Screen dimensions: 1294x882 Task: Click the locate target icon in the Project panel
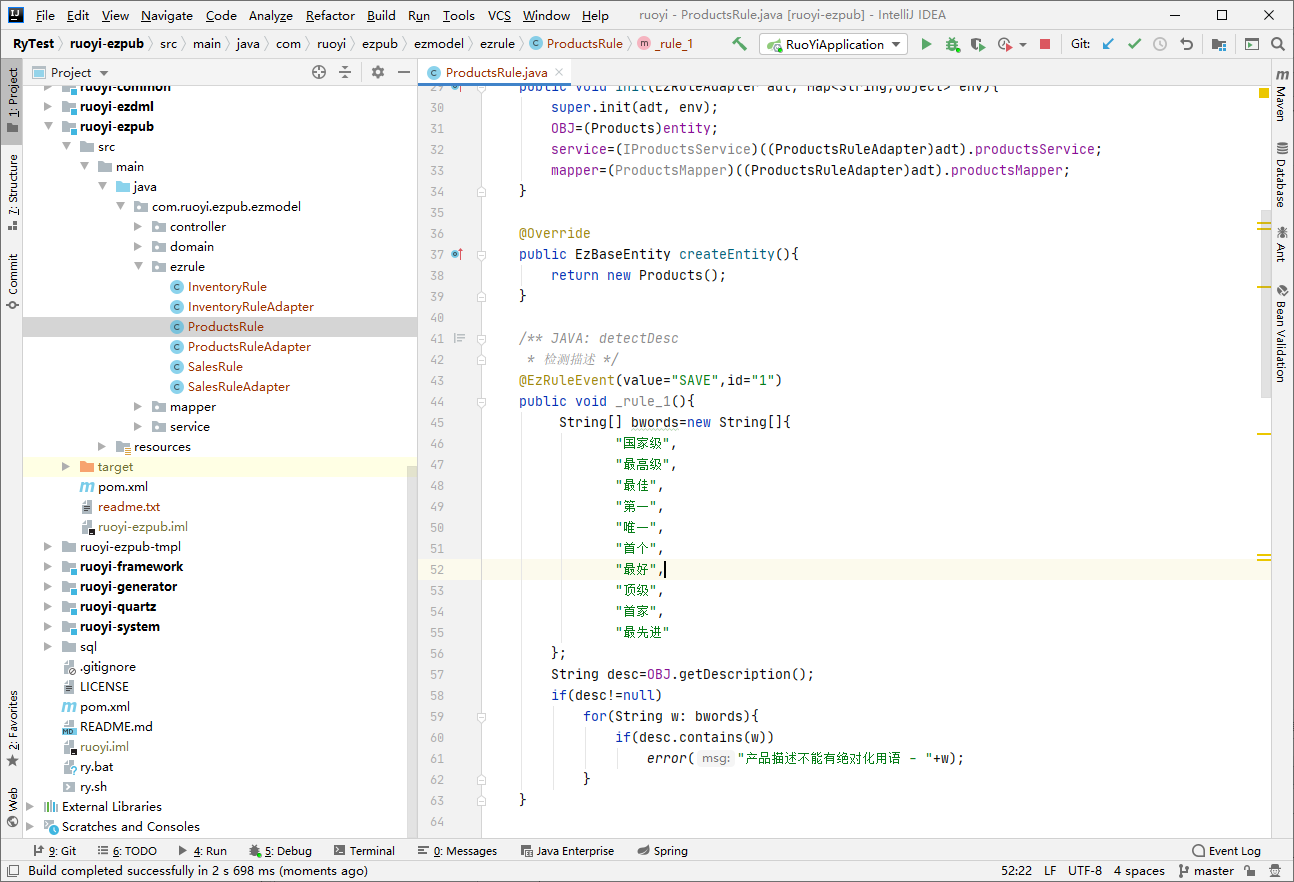319,72
